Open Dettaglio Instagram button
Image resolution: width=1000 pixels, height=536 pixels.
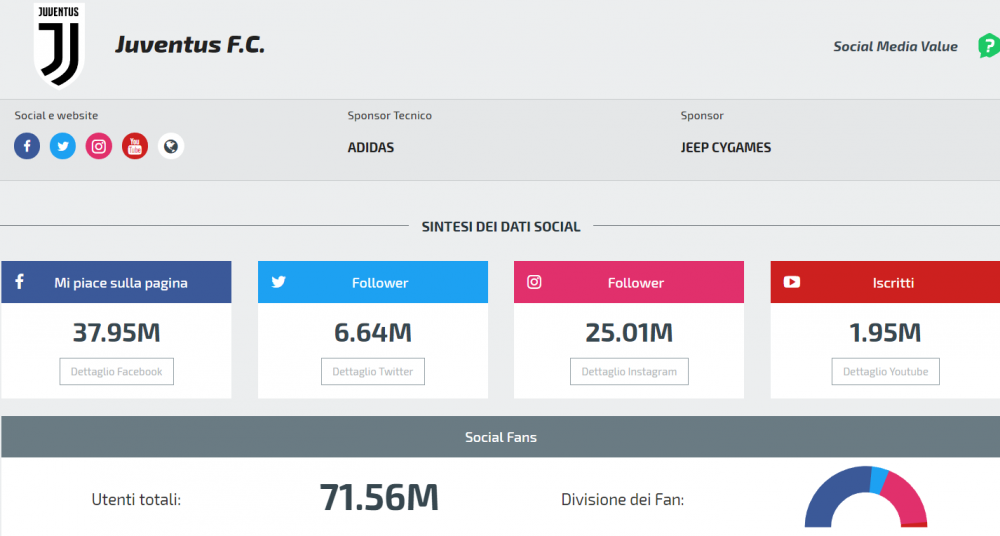[x=629, y=371]
